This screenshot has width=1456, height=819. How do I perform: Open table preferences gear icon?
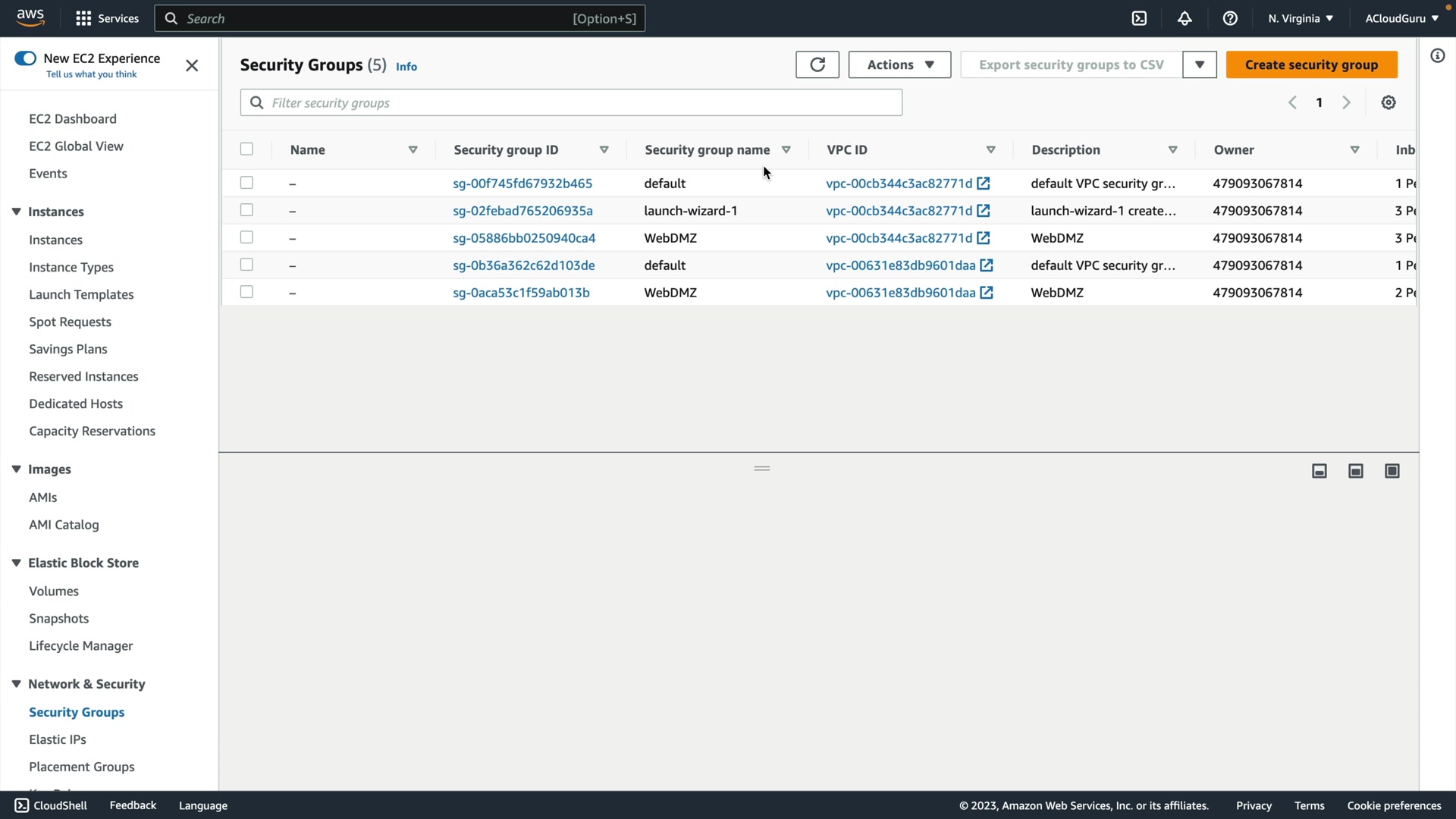pos(1389,102)
